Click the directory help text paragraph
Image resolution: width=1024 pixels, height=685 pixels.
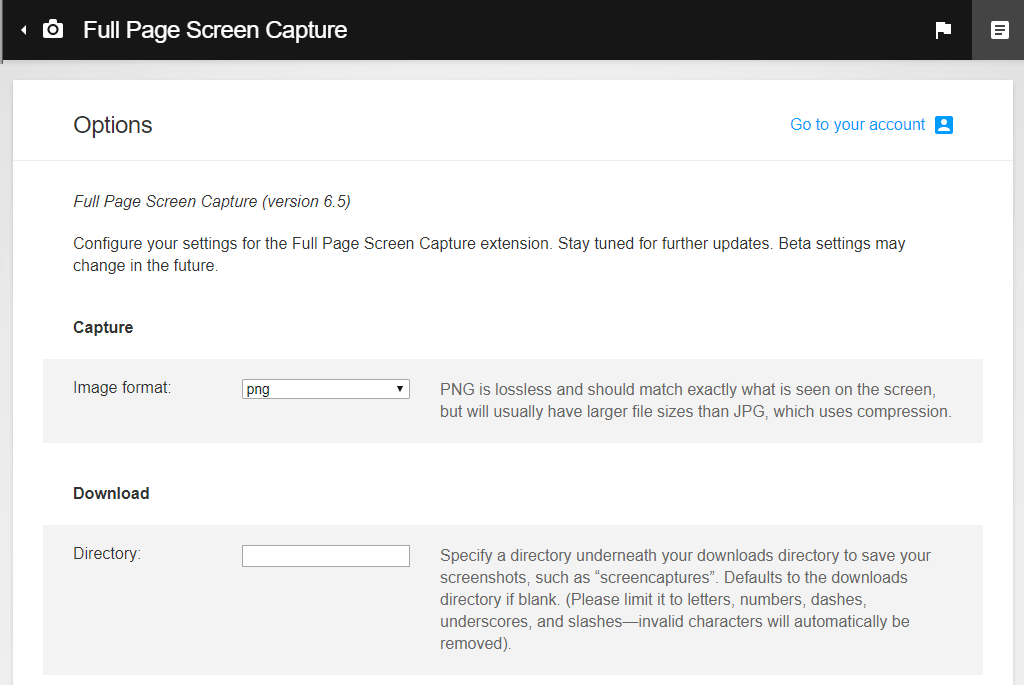click(x=685, y=599)
